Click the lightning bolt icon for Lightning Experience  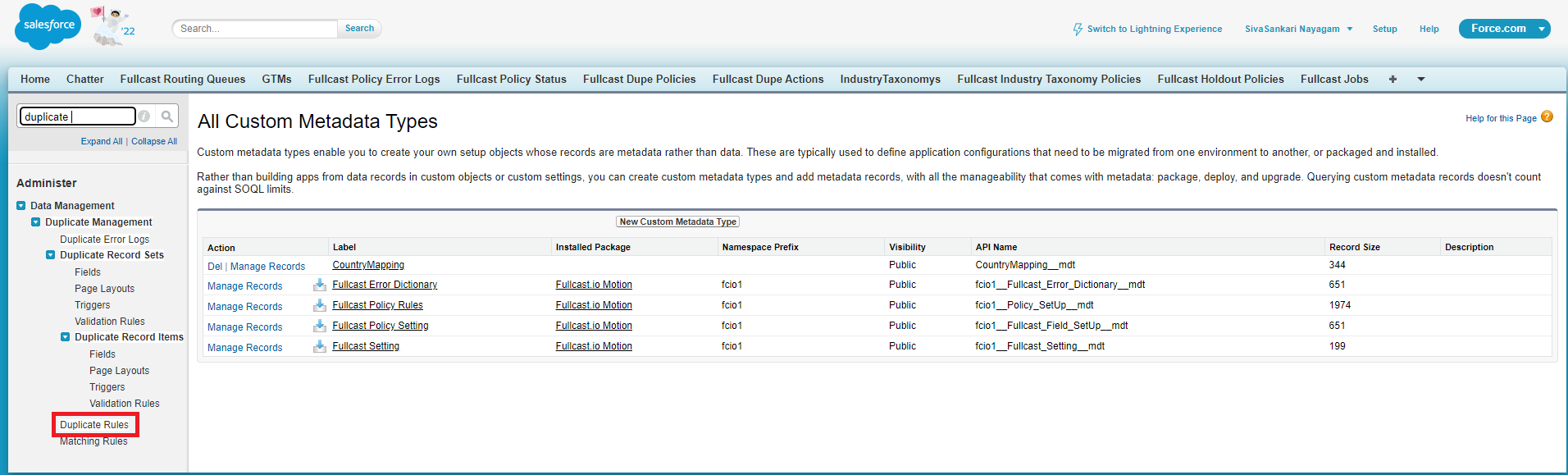(1078, 29)
